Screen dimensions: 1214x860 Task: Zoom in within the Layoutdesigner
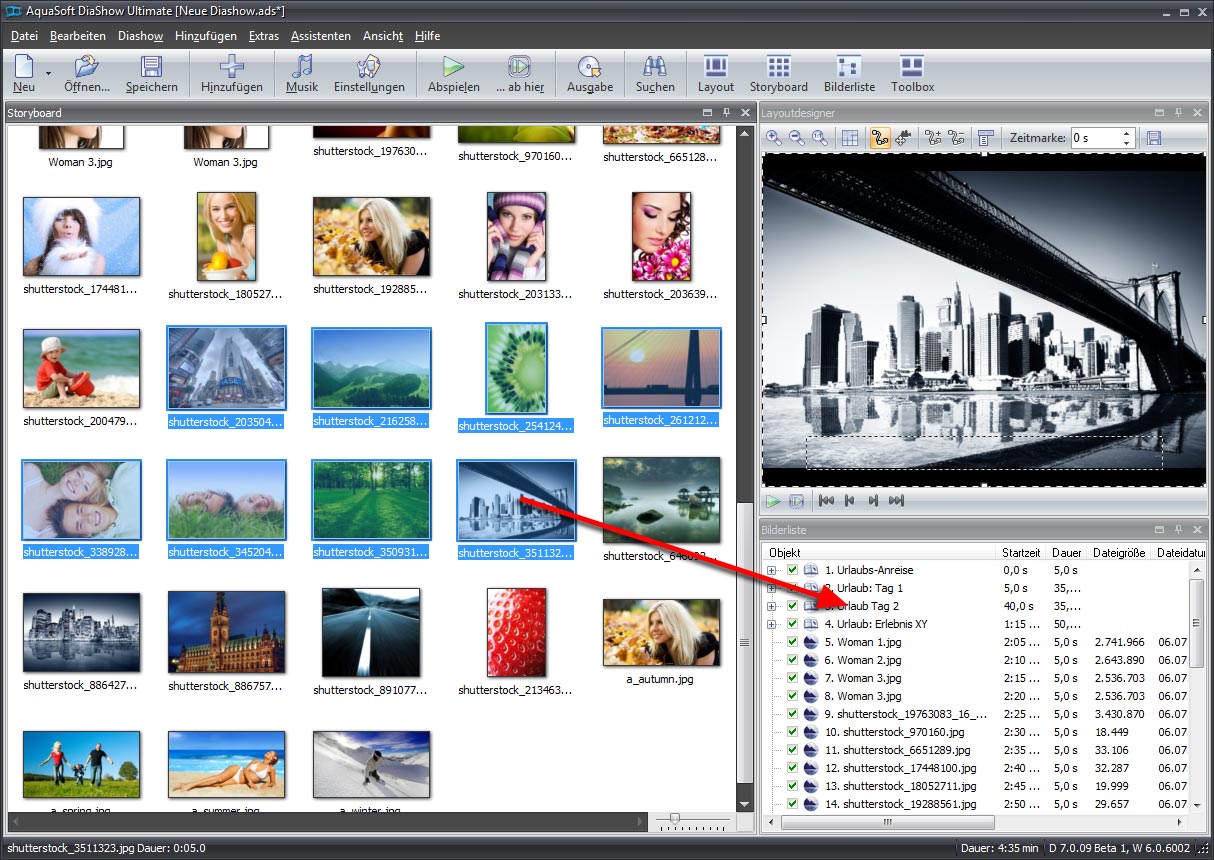tap(774, 139)
